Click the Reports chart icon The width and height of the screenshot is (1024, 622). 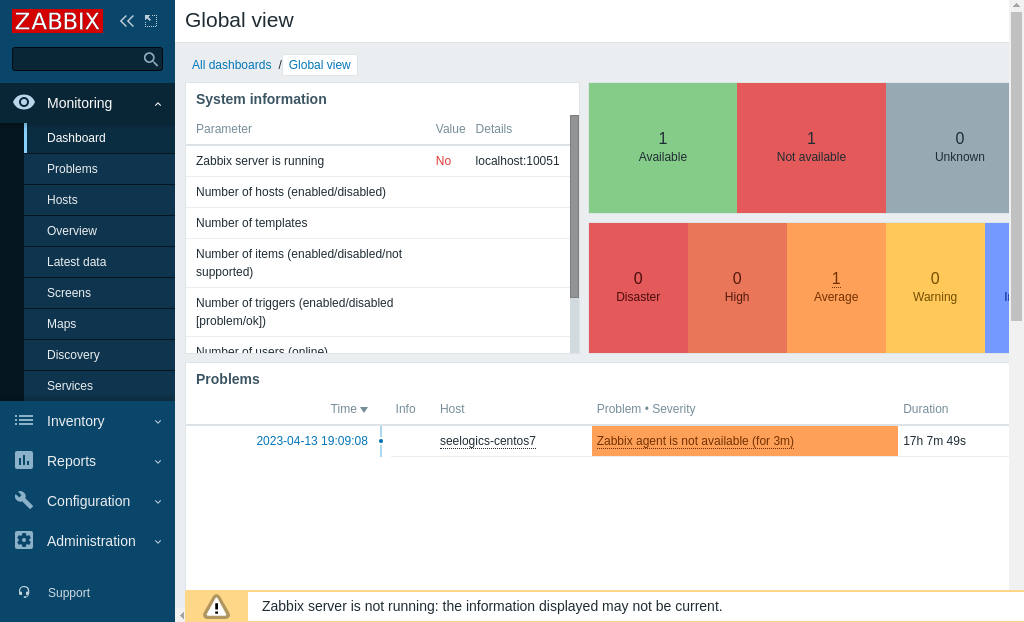(x=24, y=461)
